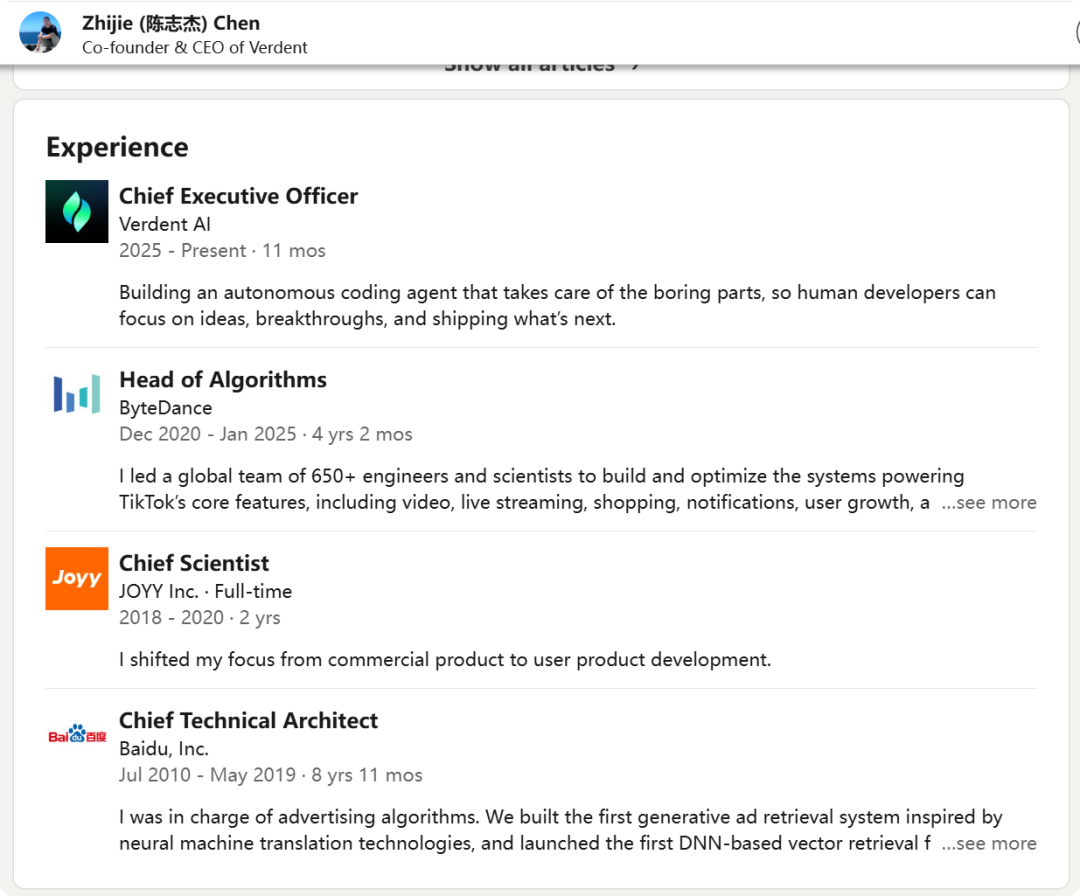
Task: Select the Baidu logo icon
Action: 77,735
